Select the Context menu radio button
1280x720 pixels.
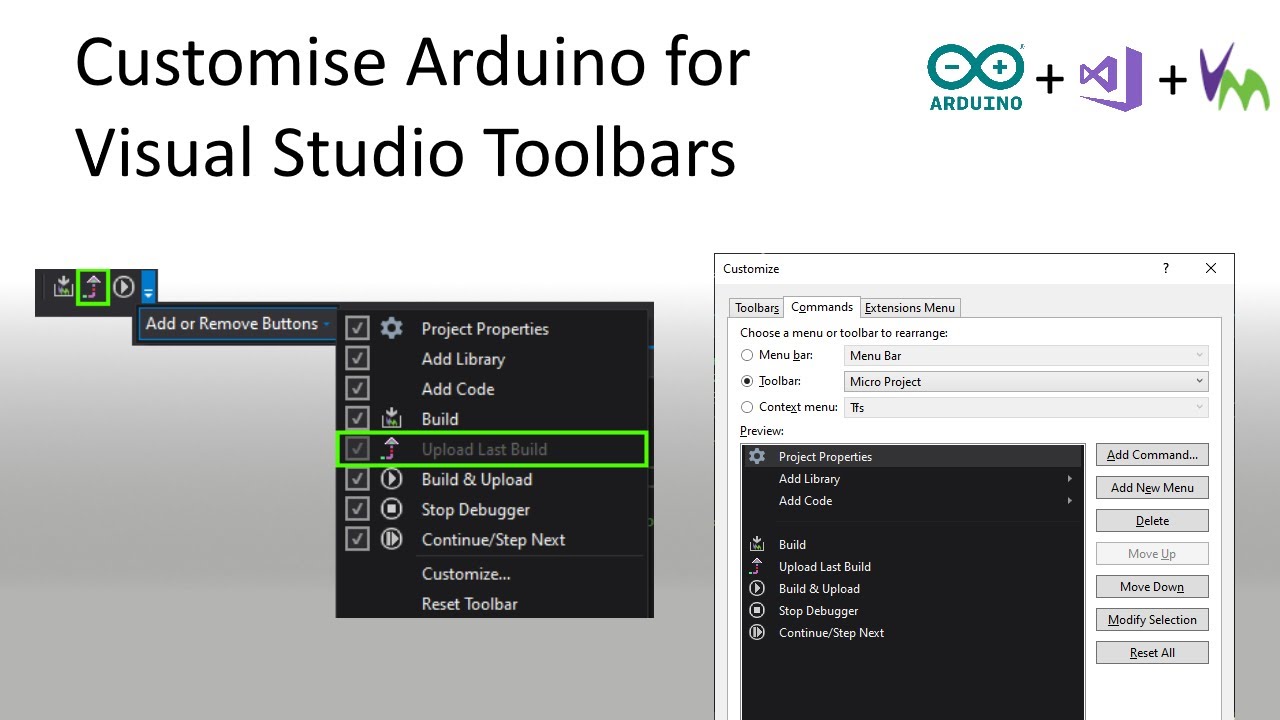coord(747,407)
